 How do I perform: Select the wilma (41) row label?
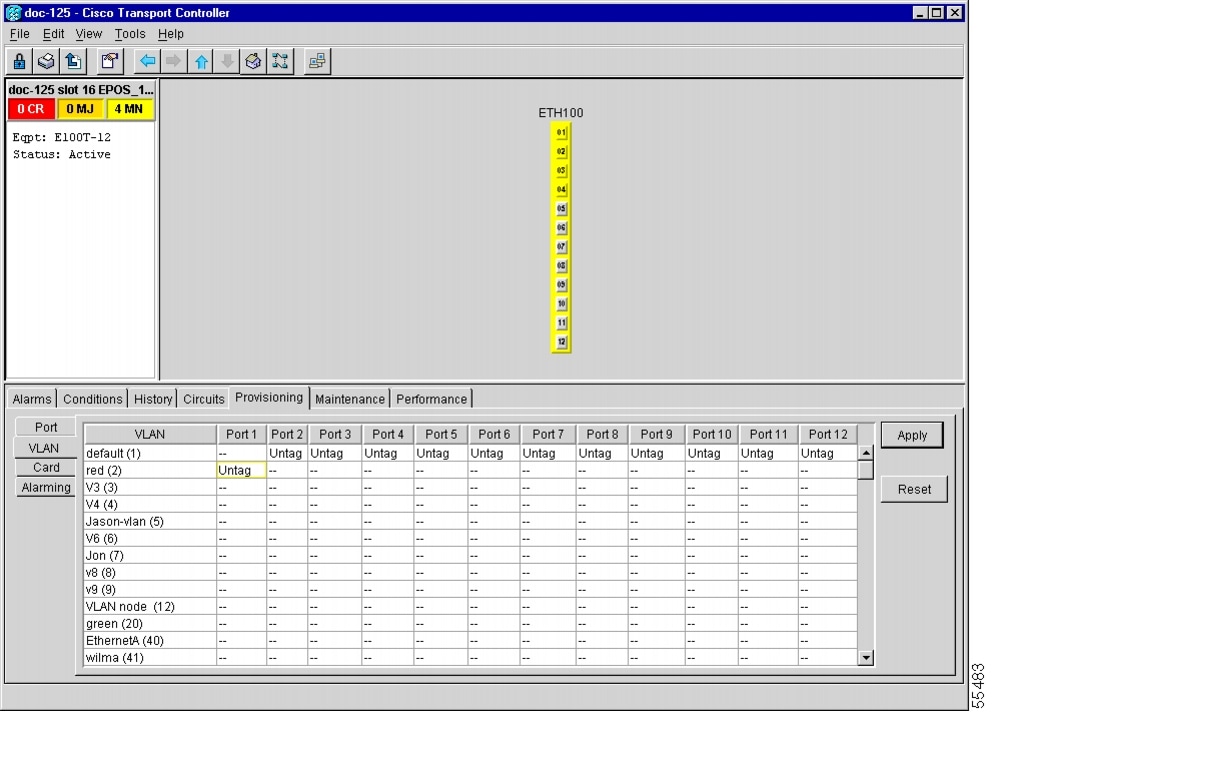150,657
